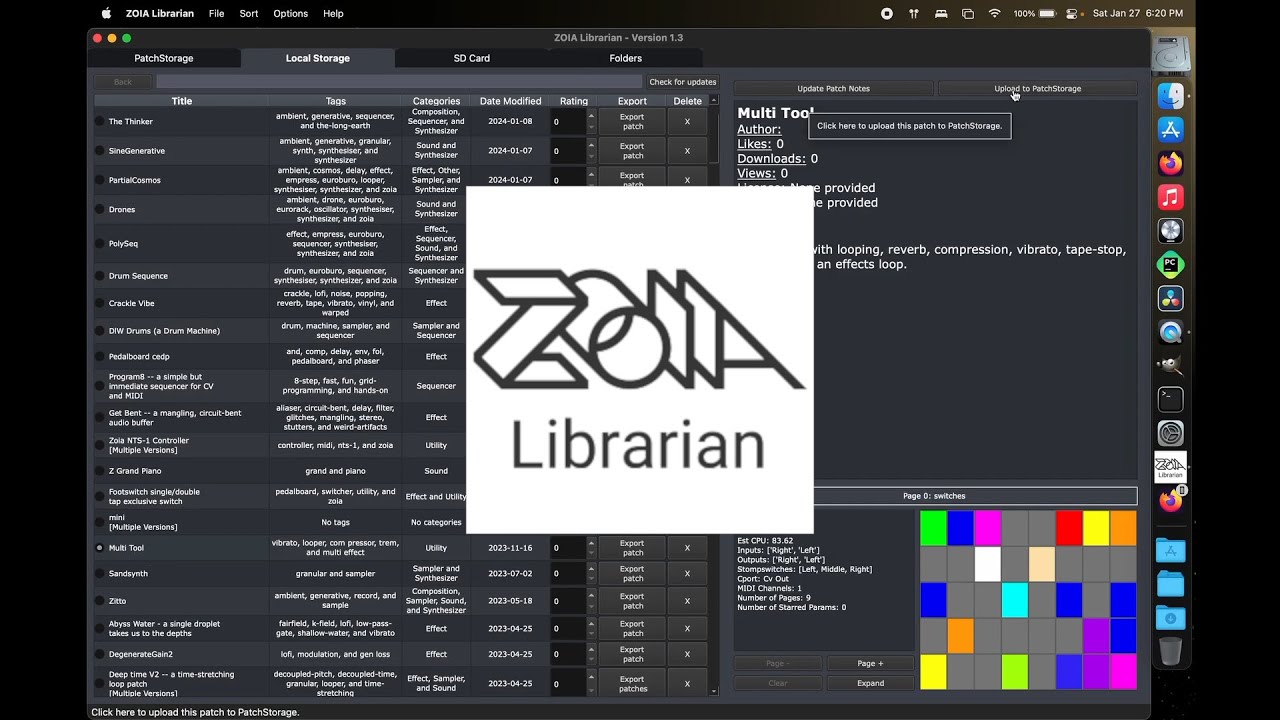The image size is (1280, 720).
Task: Sort patches by Rating column header
Action: [x=574, y=101]
